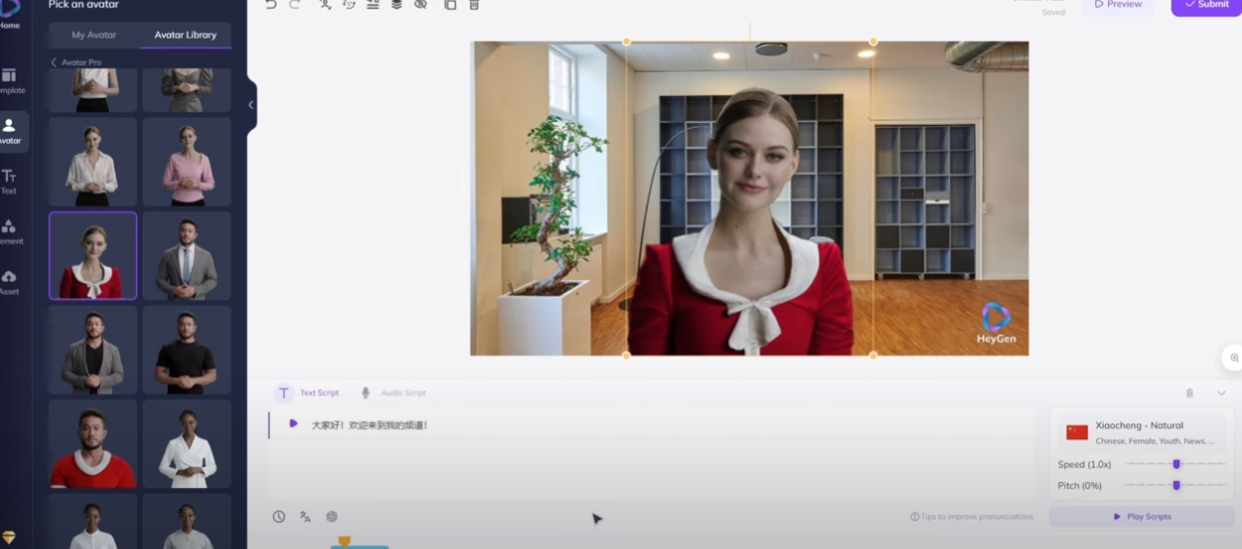Open the layers order toolbar icon

click(x=397, y=5)
